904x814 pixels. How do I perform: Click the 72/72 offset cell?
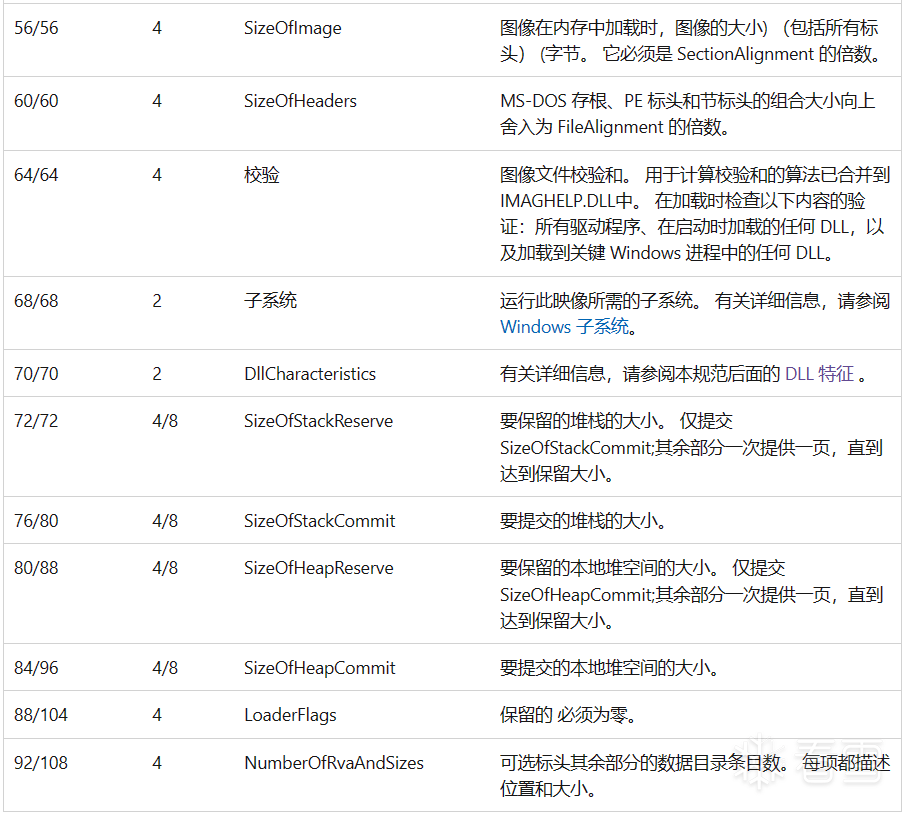36,421
